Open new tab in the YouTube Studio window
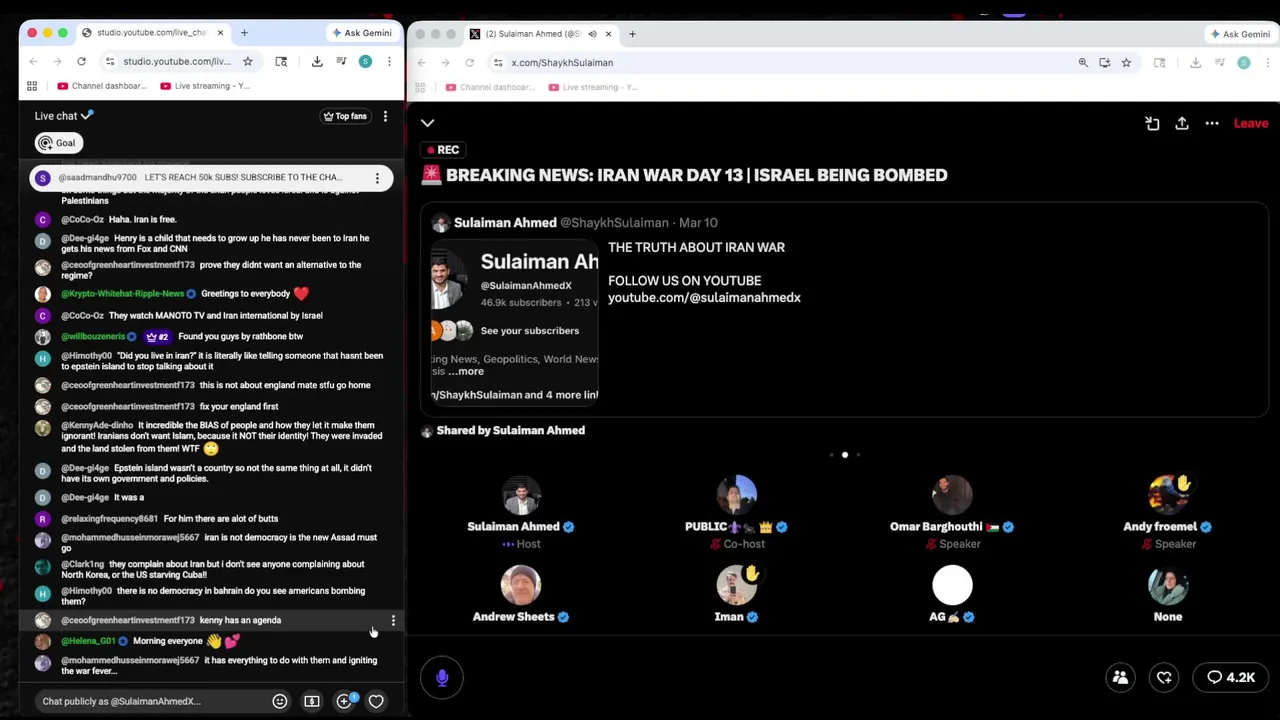This screenshot has width=1280, height=720. click(244, 33)
